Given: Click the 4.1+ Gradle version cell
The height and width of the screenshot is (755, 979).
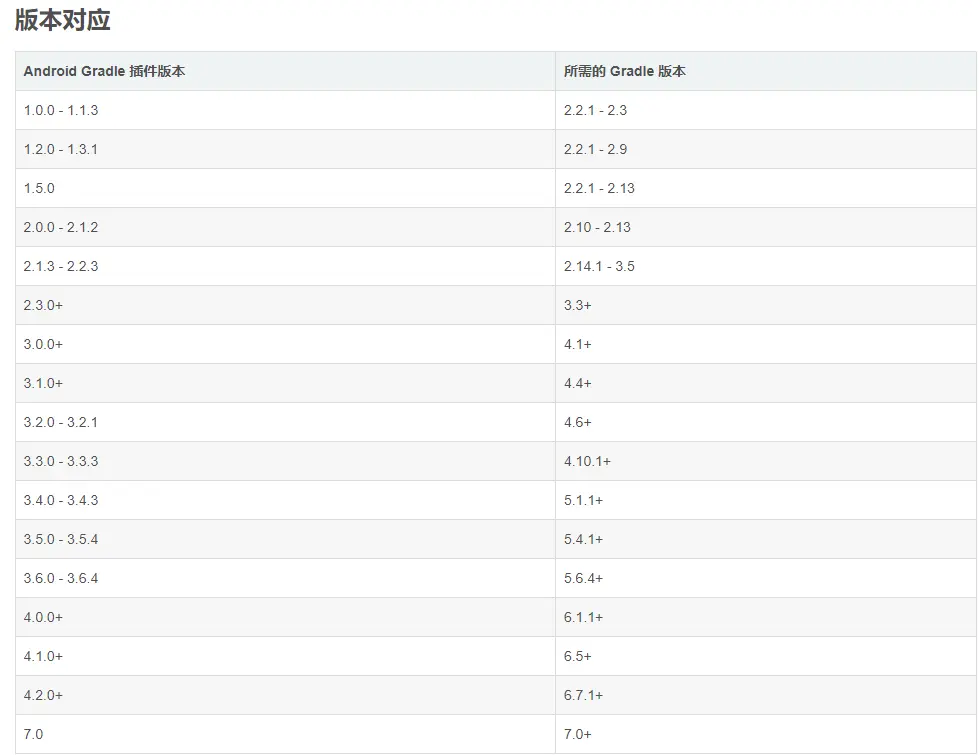Looking at the screenshot, I should [x=577, y=344].
